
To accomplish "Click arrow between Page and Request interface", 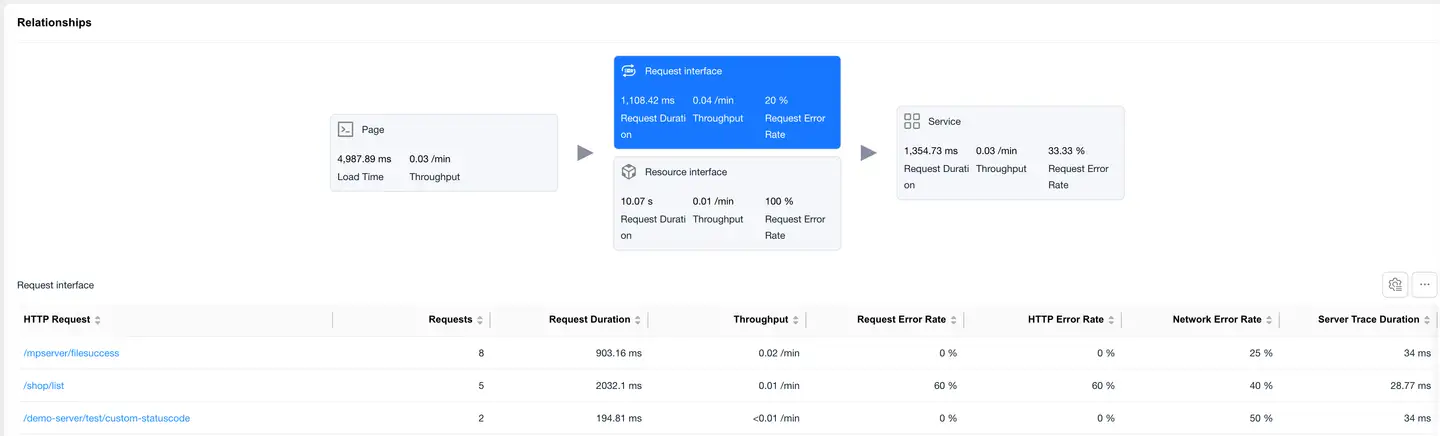I will point(585,153).
